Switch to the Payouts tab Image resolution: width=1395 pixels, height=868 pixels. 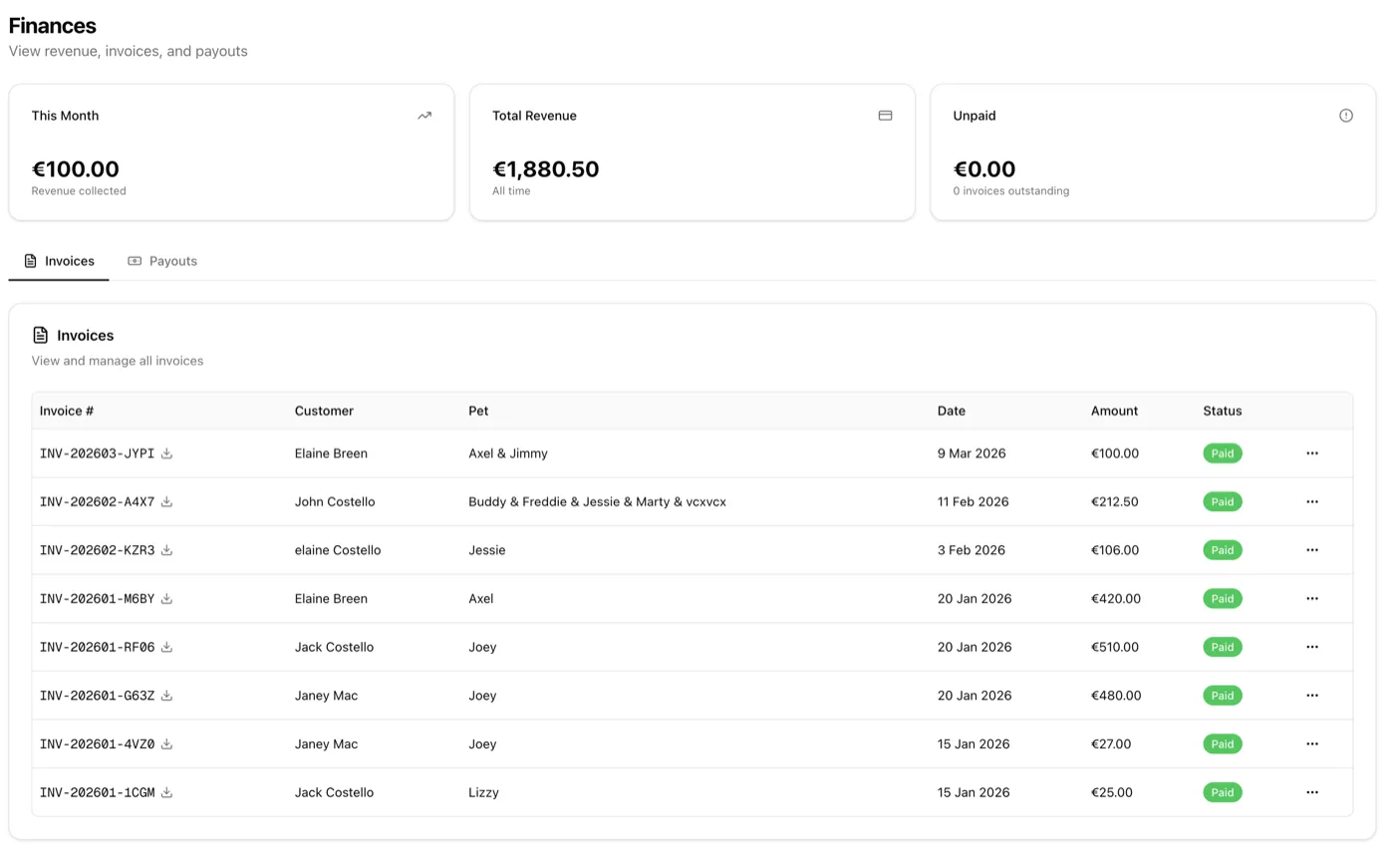coord(162,260)
